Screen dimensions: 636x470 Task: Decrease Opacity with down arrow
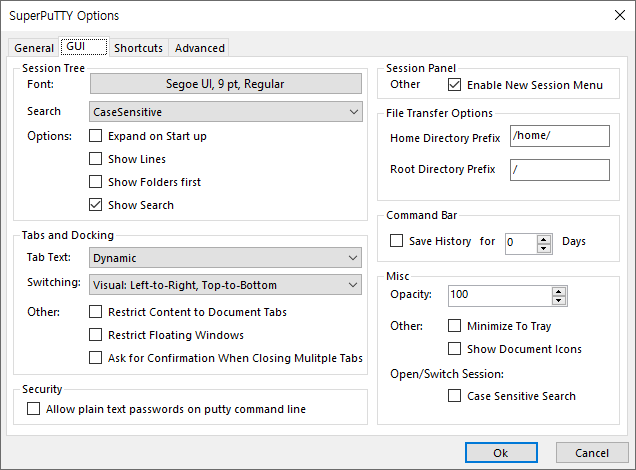[x=559, y=300]
